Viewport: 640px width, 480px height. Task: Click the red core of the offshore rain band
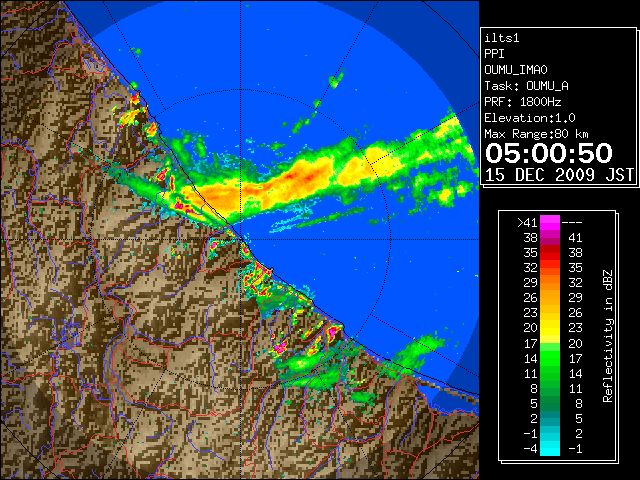pyautogui.click(x=291, y=176)
